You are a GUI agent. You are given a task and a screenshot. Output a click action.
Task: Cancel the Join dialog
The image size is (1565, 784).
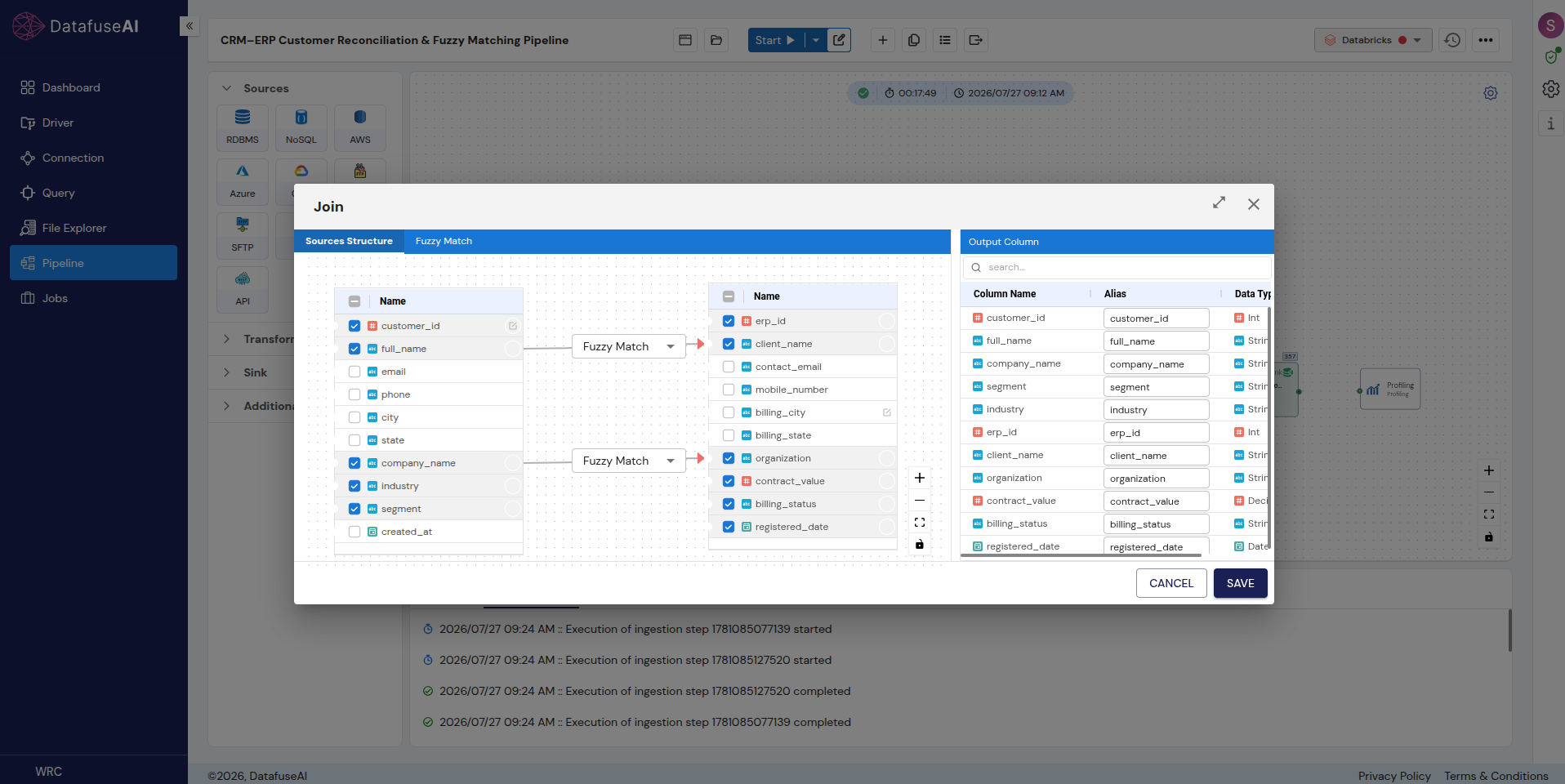pos(1171,583)
